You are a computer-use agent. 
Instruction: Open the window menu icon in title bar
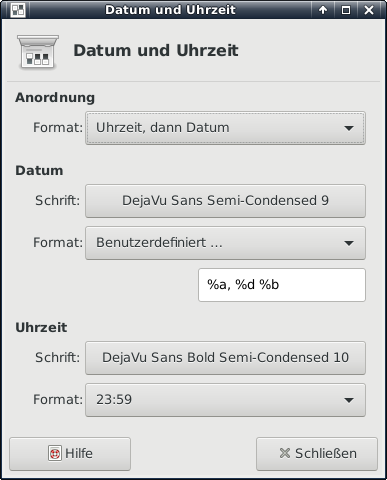(18, 10)
